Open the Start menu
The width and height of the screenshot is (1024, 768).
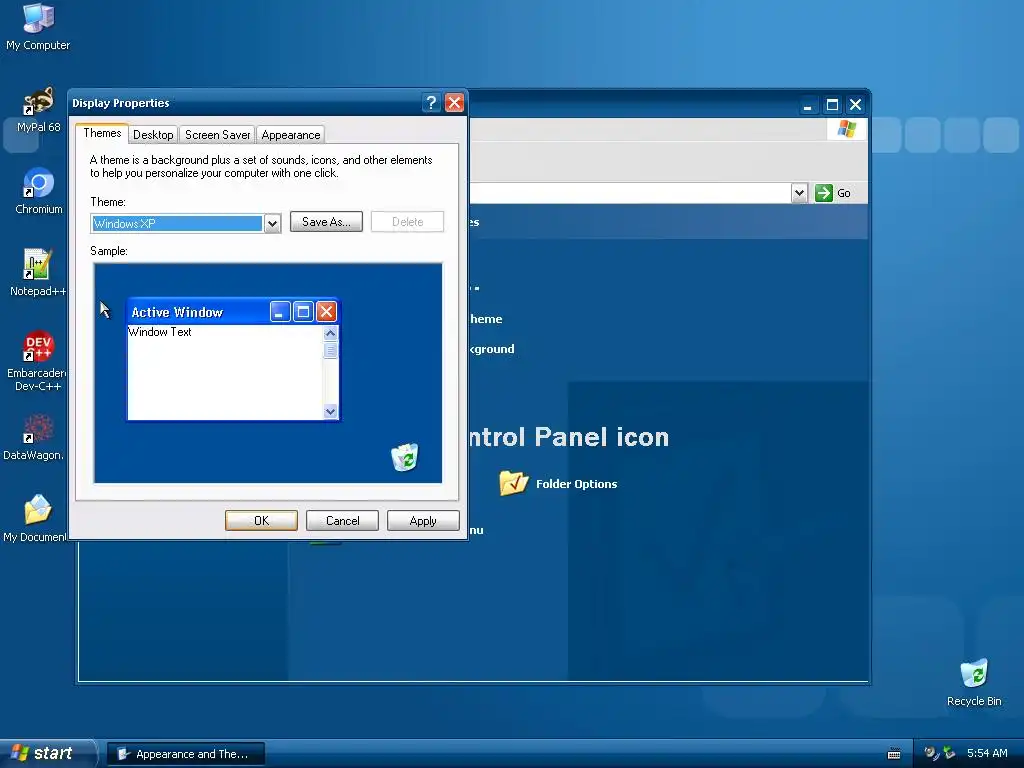47,753
